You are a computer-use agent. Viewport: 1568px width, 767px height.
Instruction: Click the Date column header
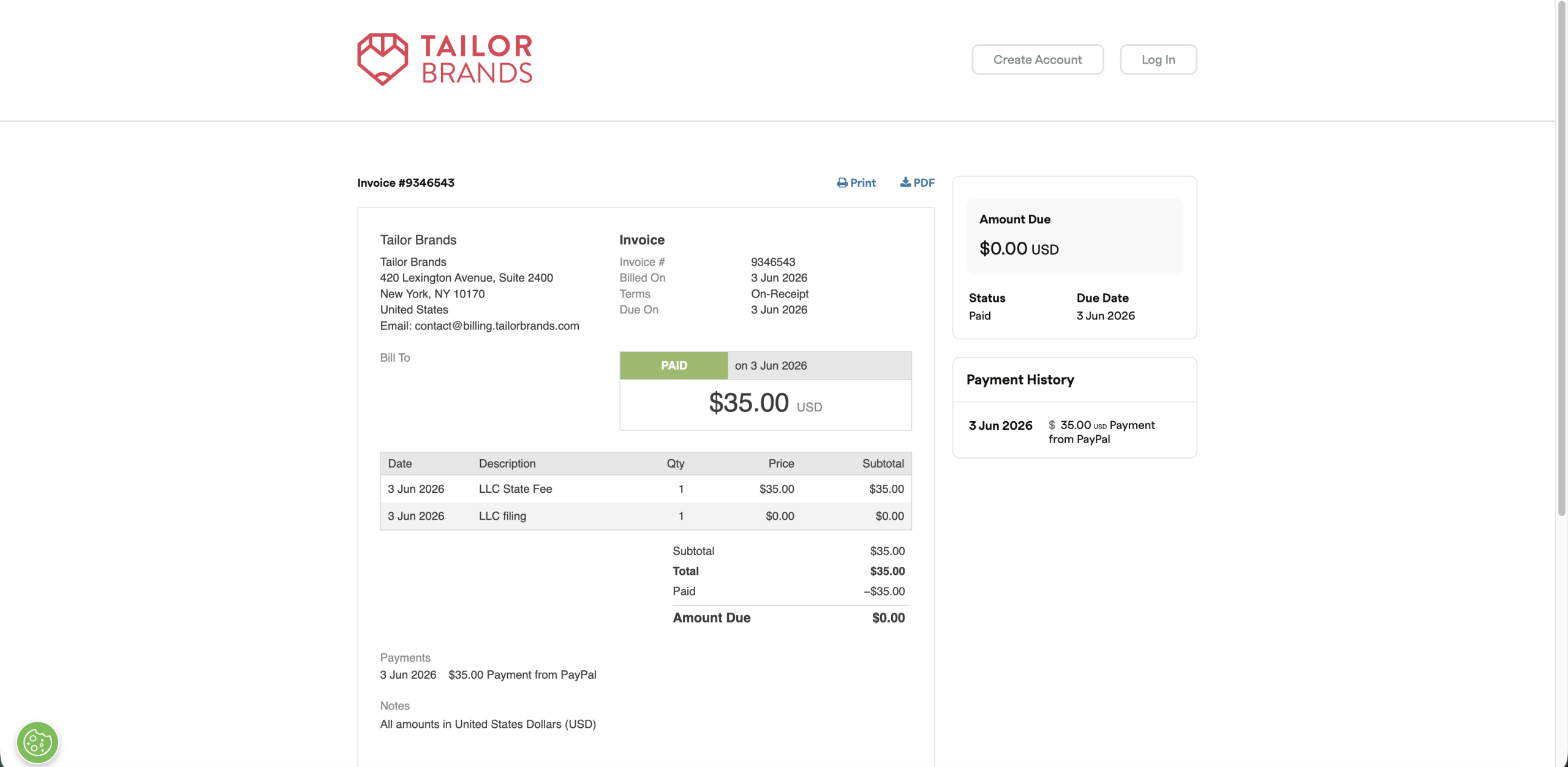point(400,463)
